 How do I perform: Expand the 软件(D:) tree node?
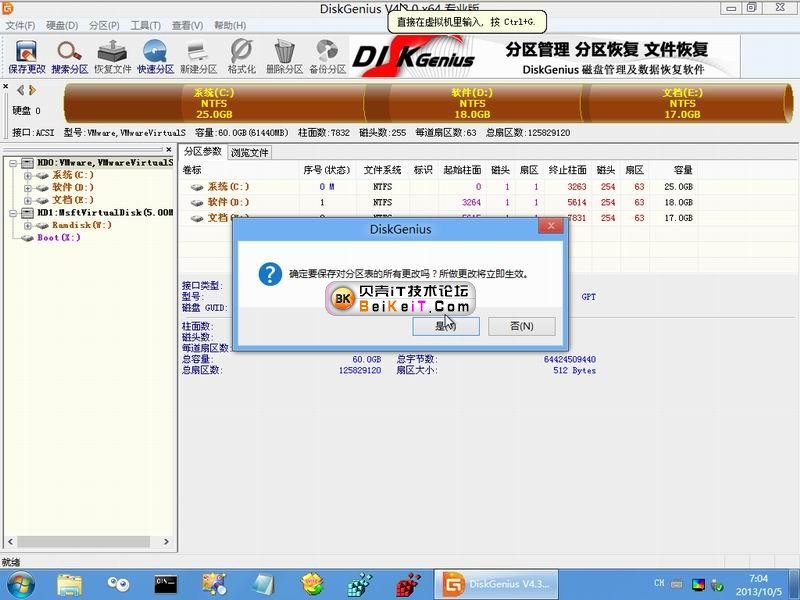click(28, 188)
